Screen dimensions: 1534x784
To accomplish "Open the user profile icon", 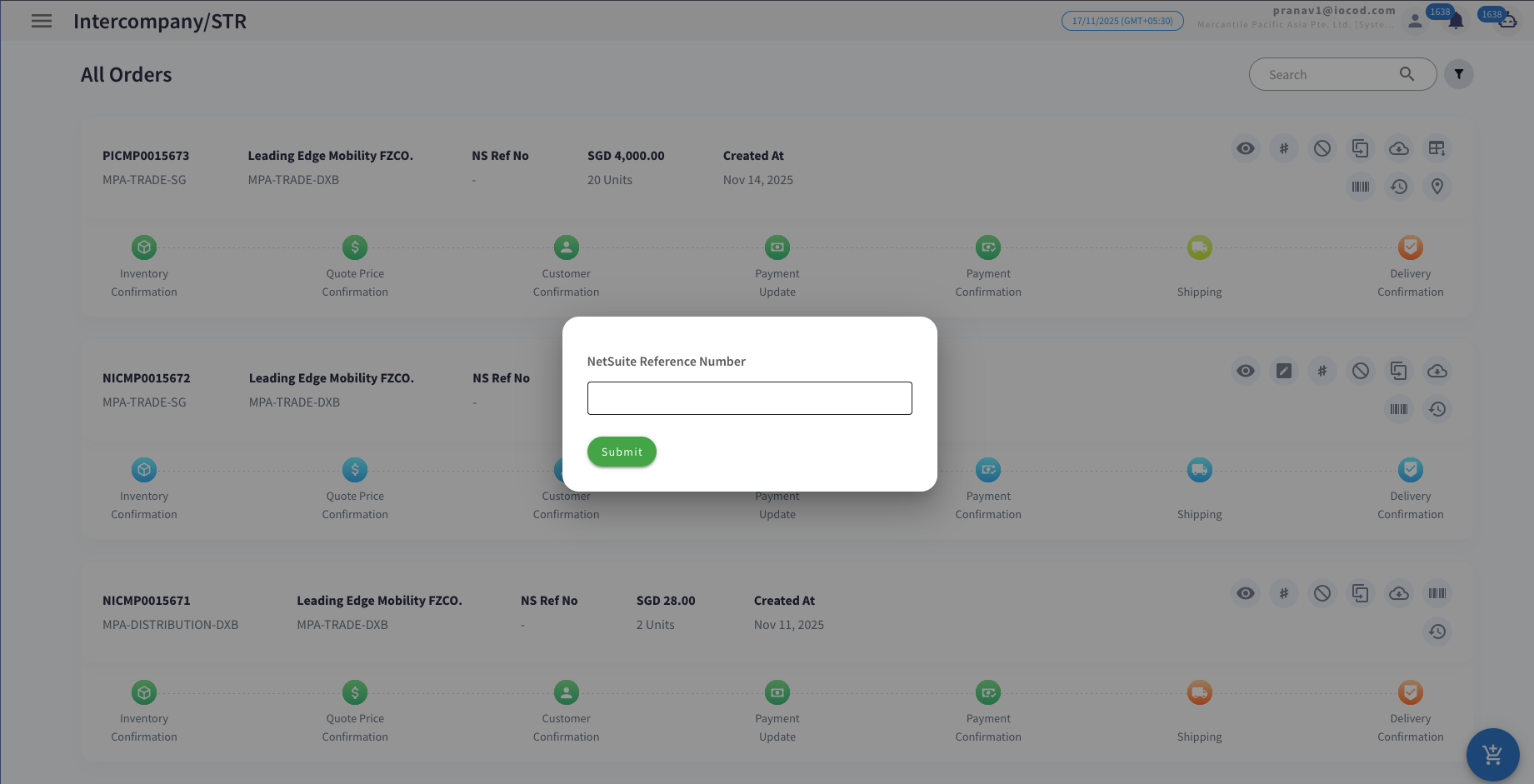I will pos(1415,22).
